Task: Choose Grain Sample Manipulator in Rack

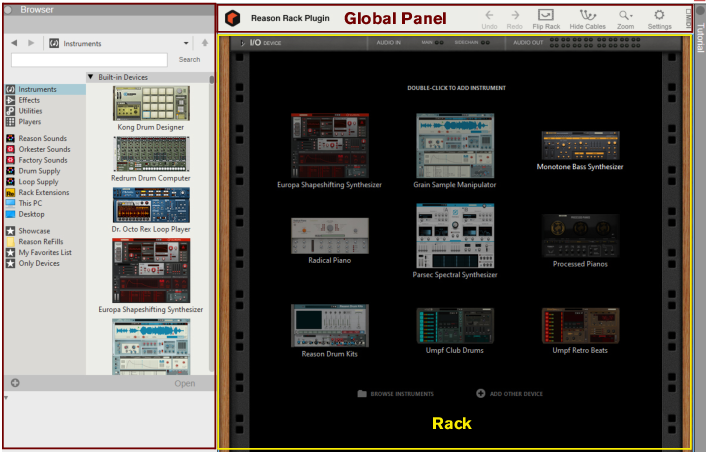Action: 455,151
